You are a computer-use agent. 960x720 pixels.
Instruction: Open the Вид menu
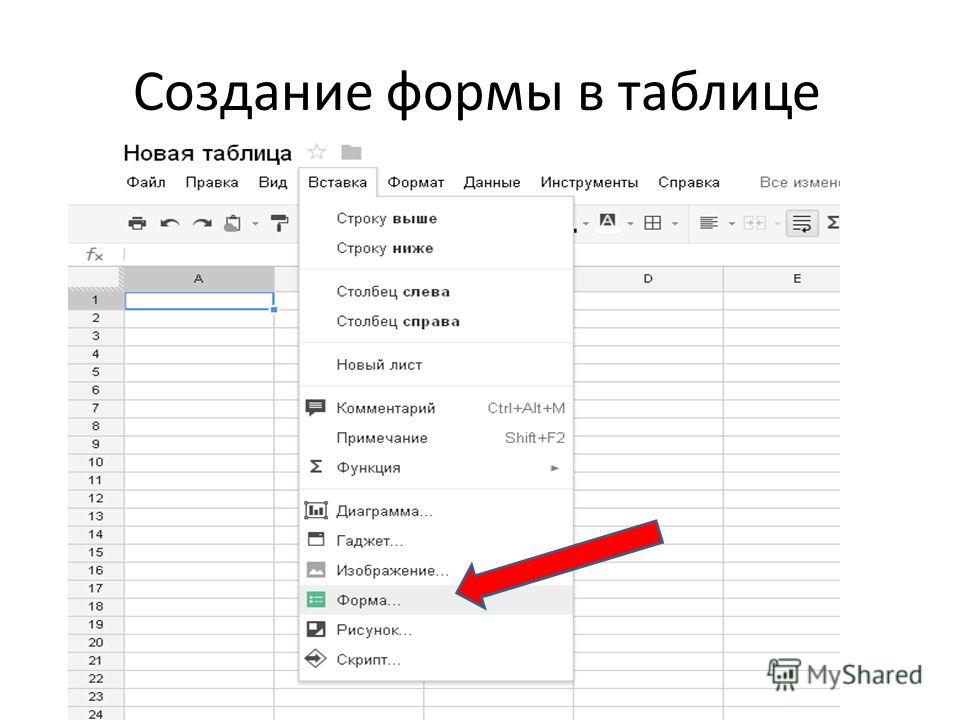[x=272, y=182]
